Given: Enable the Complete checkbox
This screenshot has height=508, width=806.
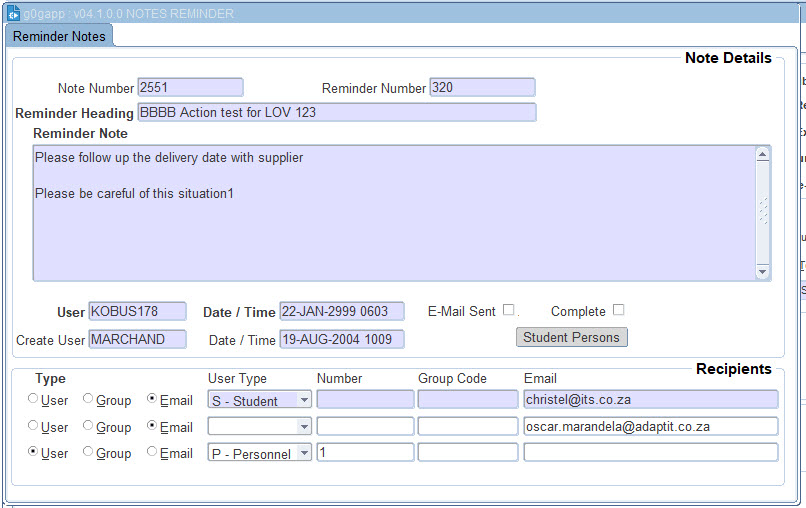Looking at the screenshot, I should [x=618, y=310].
